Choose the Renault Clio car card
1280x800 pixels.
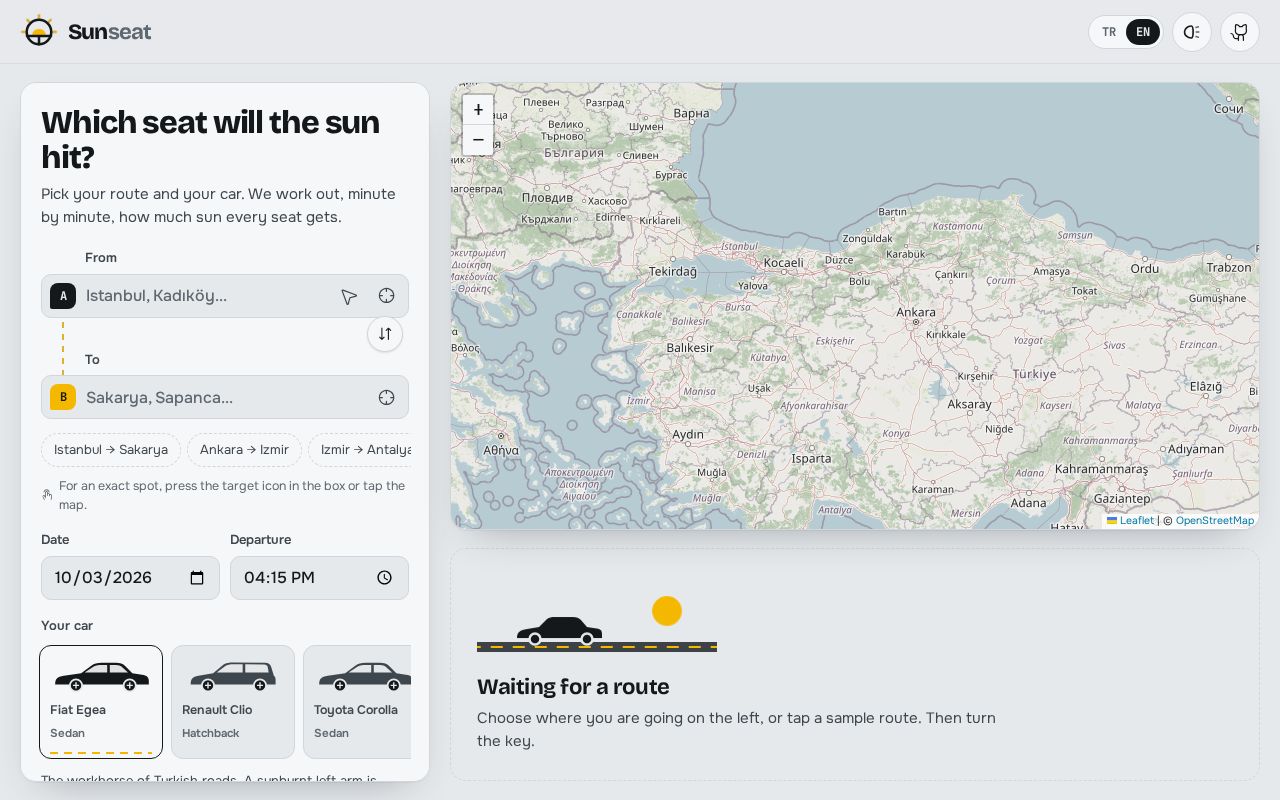click(233, 702)
